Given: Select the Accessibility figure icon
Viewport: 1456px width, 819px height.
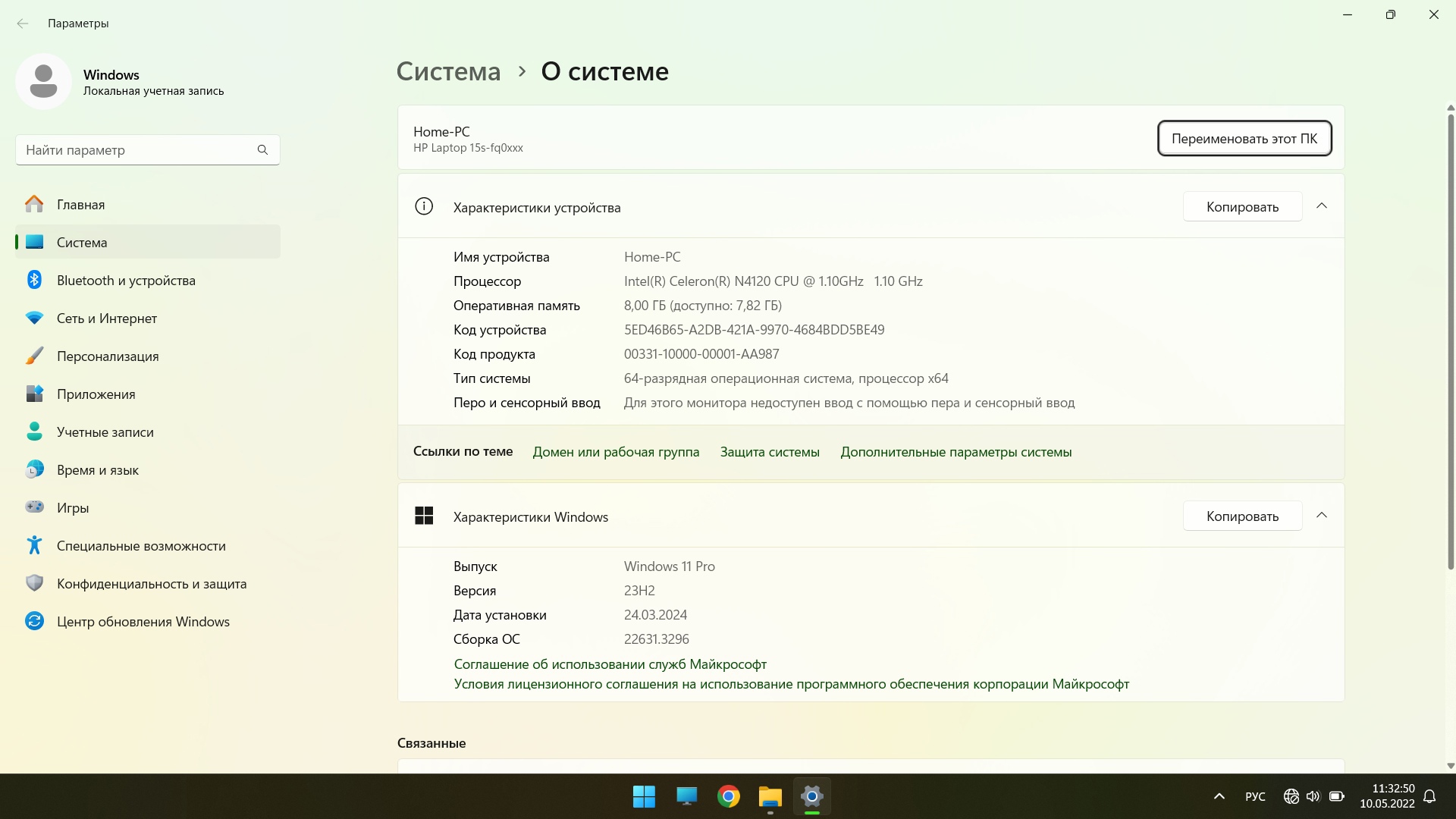Looking at the screenshot, I should 34,545.
